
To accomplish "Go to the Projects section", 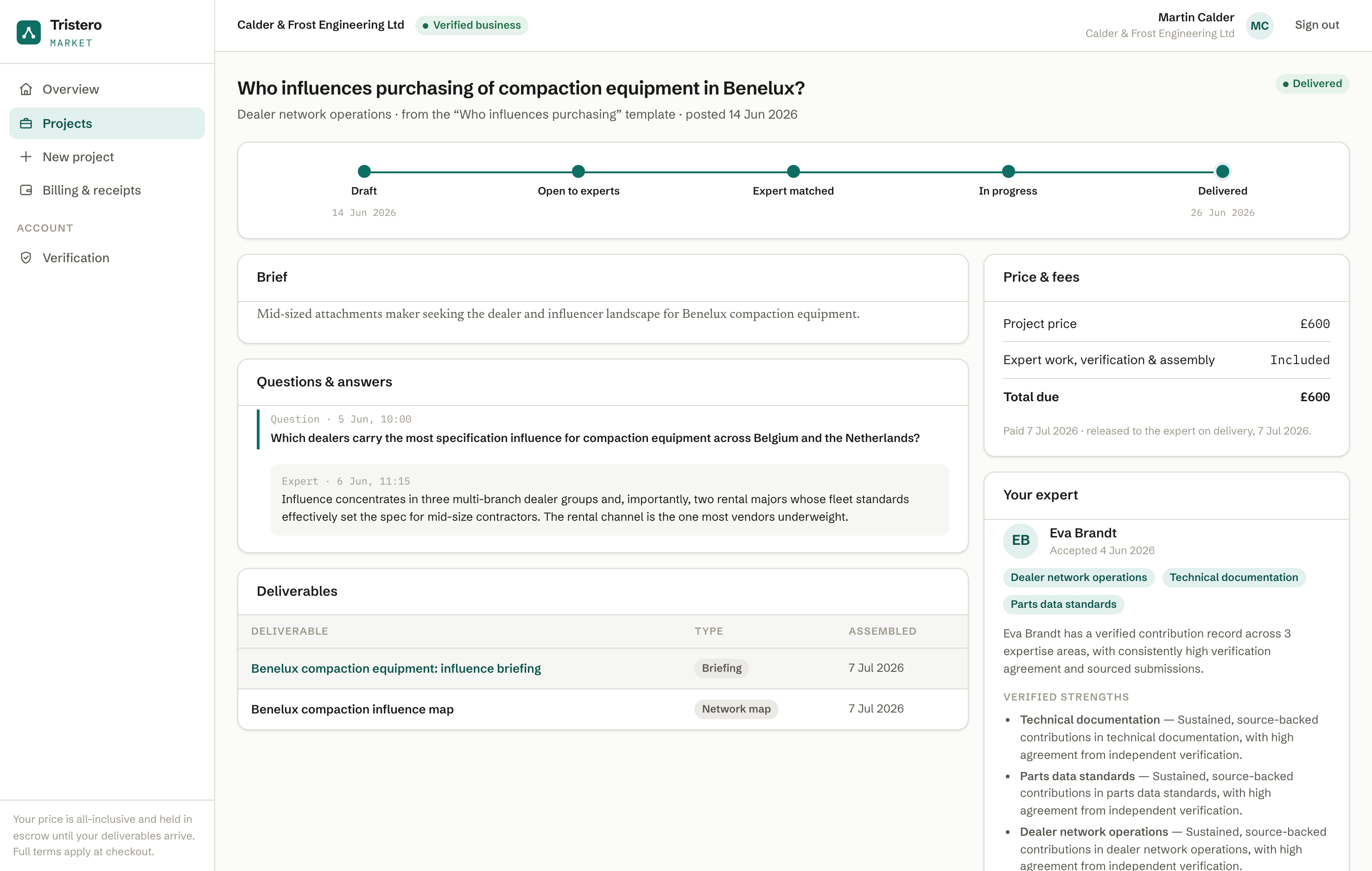I will coord(107,124).
